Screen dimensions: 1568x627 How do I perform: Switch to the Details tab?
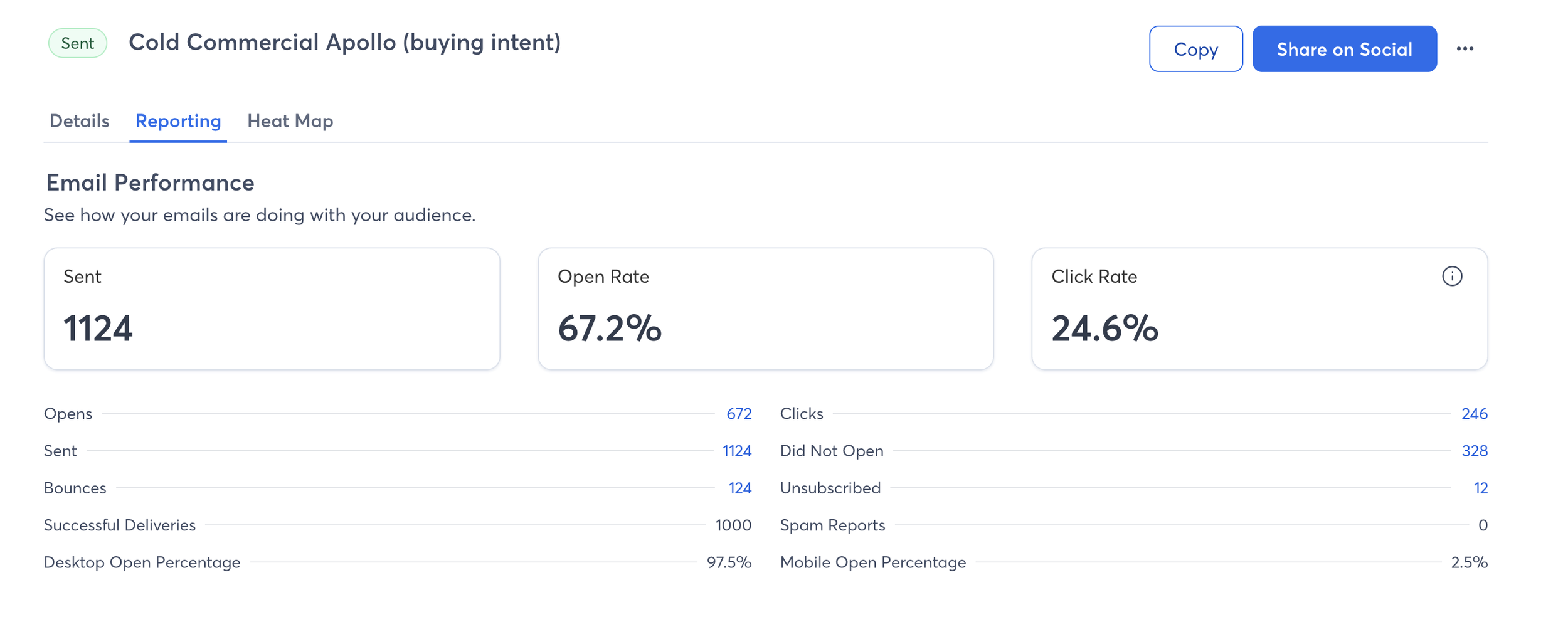pos(80,121)
